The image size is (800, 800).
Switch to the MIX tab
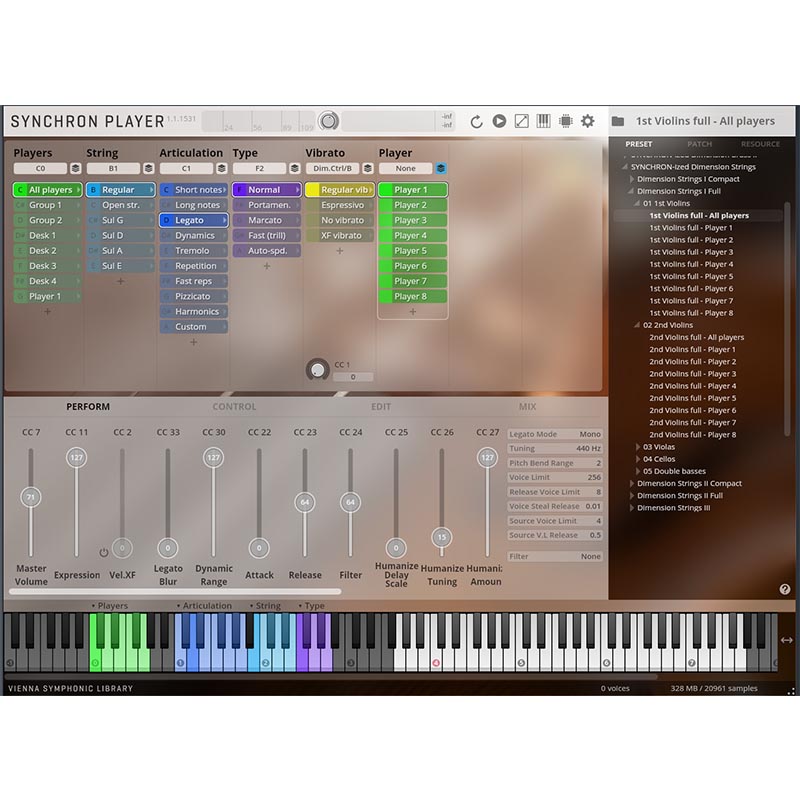pos(527,407)
